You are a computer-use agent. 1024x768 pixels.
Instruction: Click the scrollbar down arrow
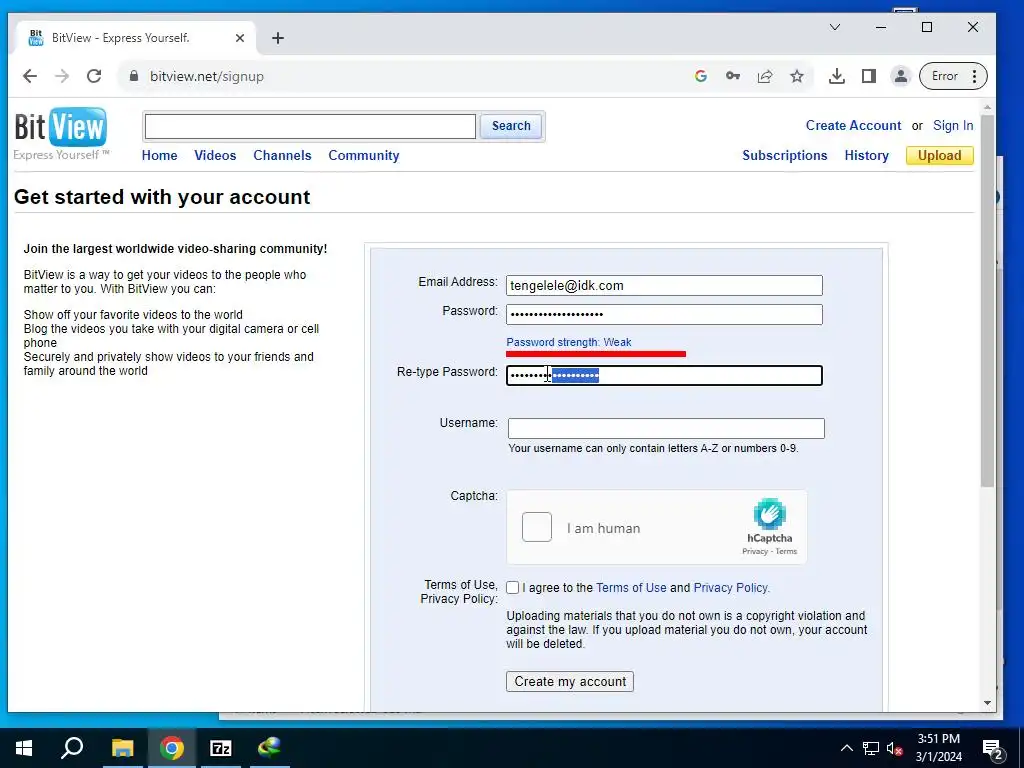(x=987, y=703)
